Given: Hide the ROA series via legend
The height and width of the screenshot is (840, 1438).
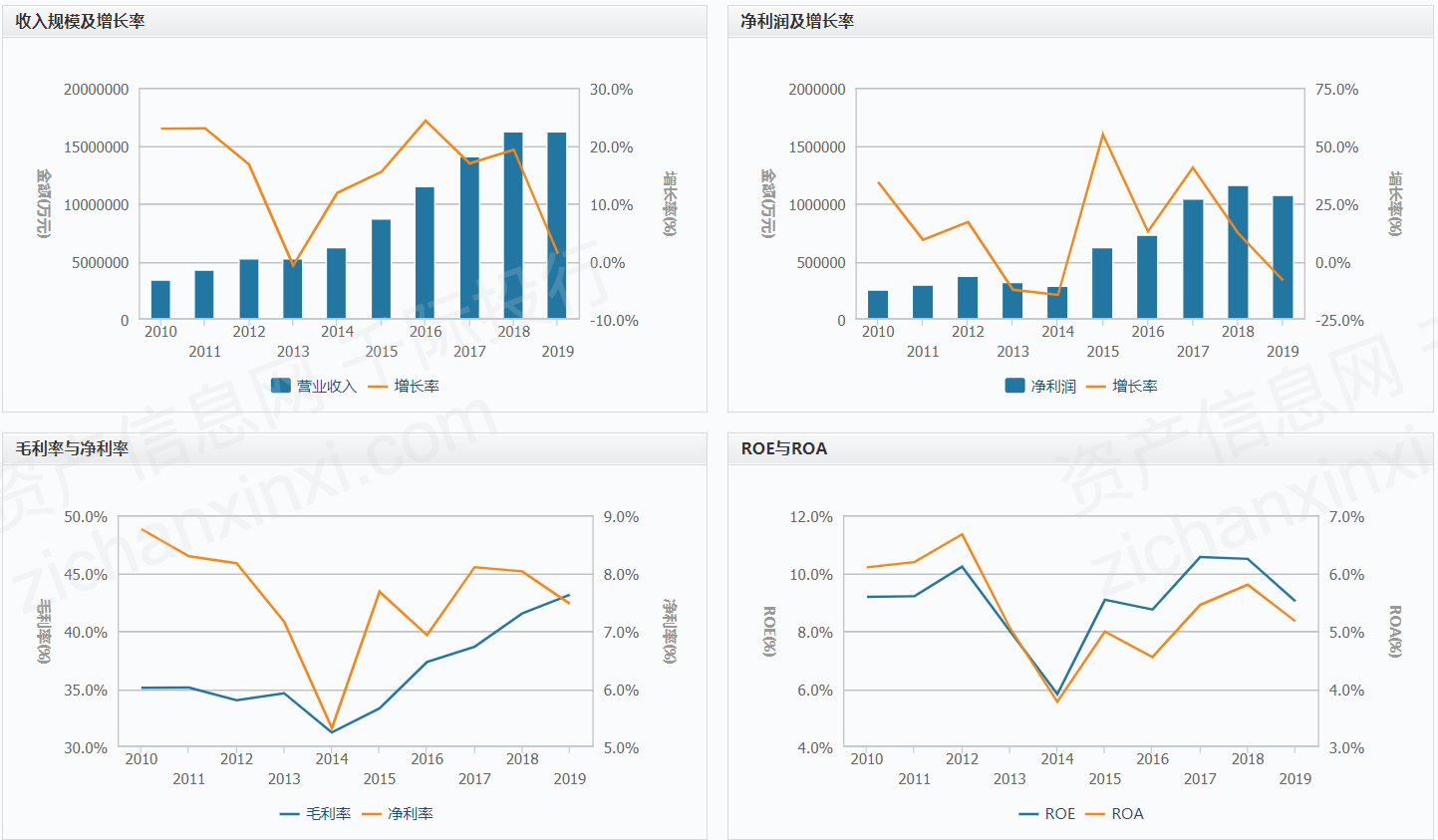Looking at the screenshot, I should pos(1095,814).
